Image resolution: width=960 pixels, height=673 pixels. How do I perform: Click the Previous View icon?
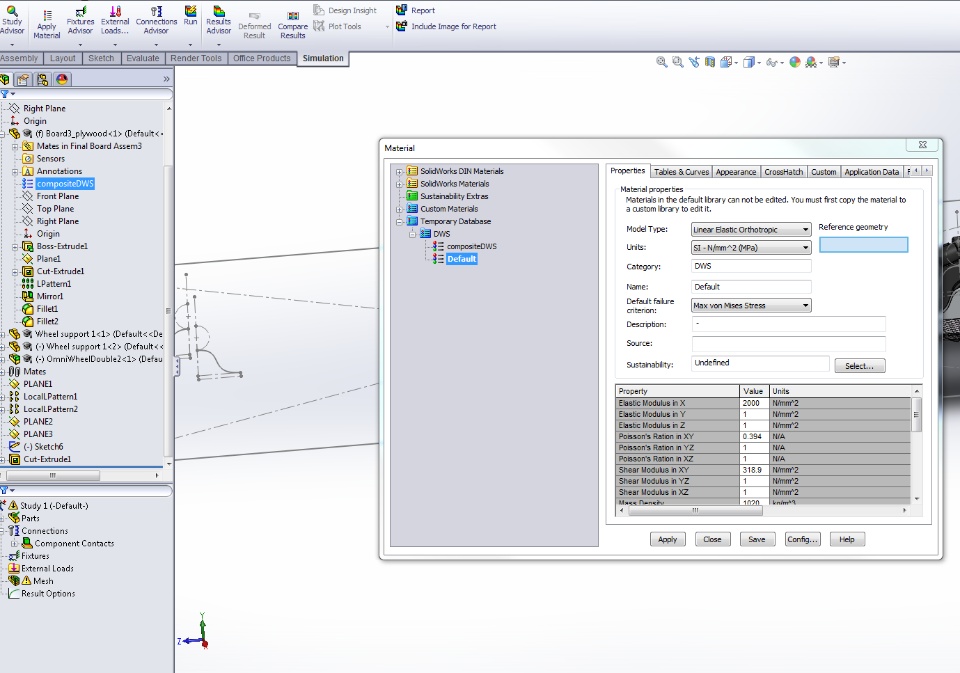coord(694,62)
